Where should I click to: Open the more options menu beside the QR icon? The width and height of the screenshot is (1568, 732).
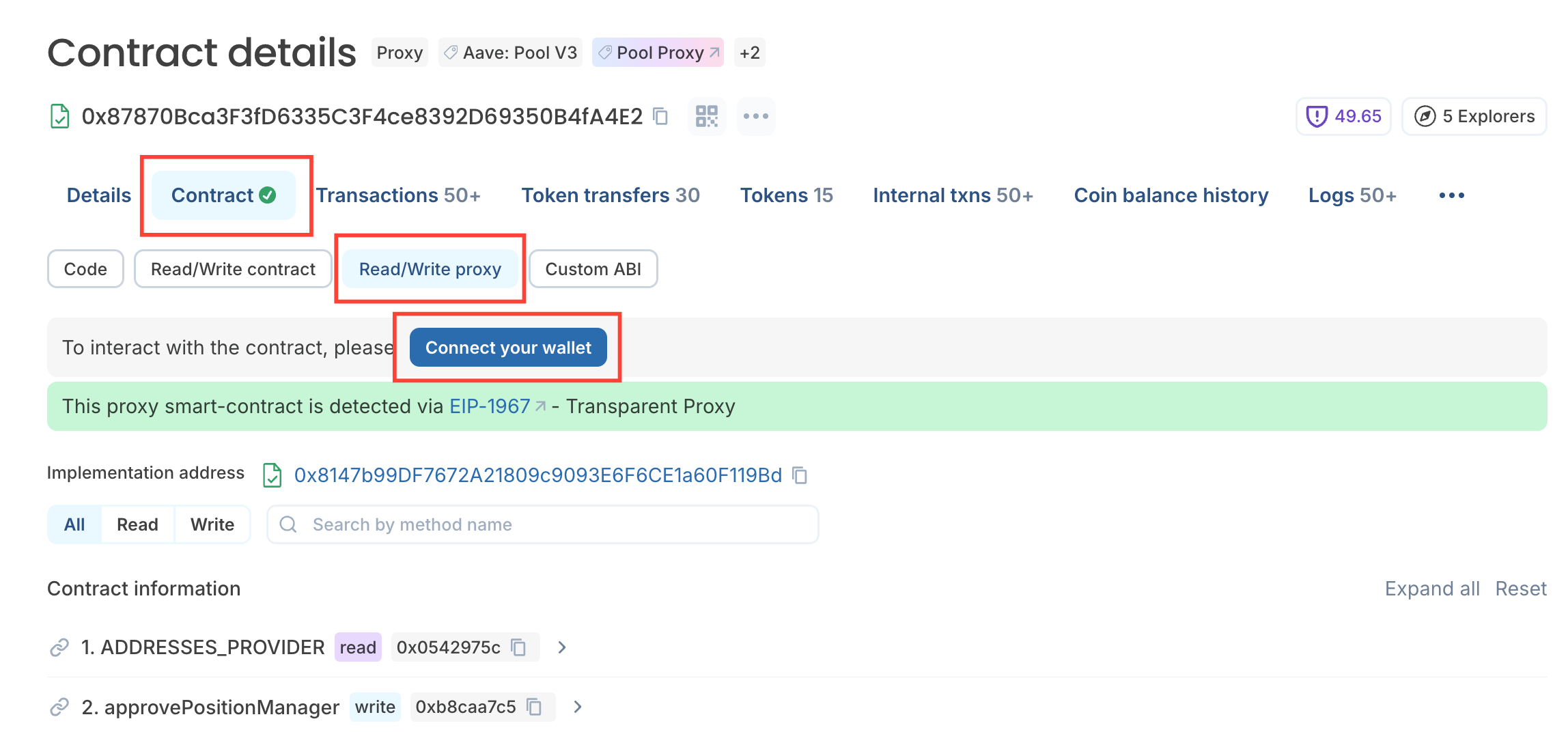coord(756,116)
